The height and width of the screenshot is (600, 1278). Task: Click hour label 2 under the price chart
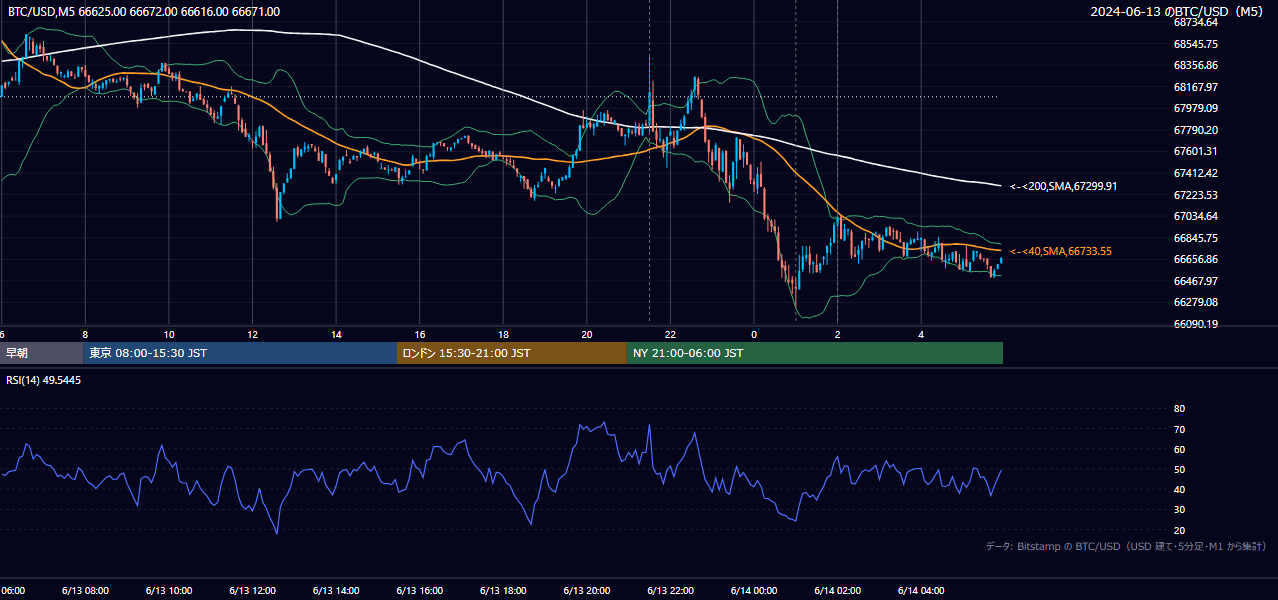coord(837,334)
